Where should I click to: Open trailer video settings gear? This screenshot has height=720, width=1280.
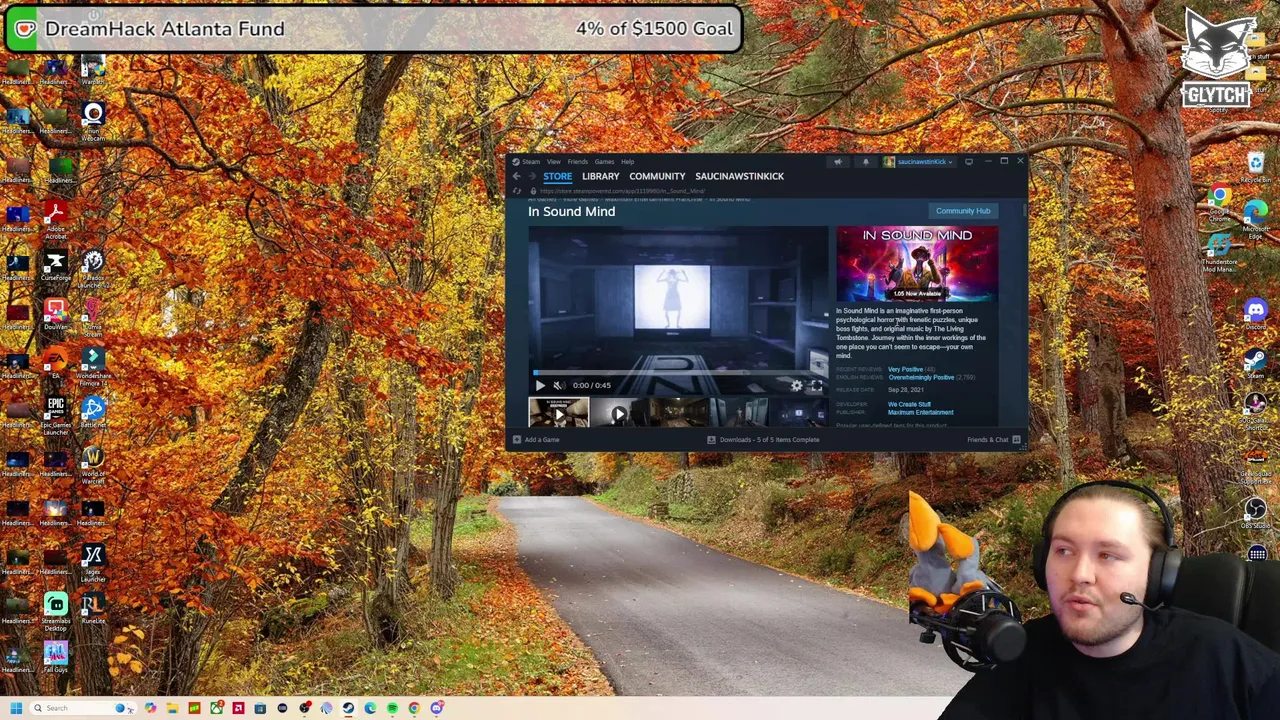[796, 385]
